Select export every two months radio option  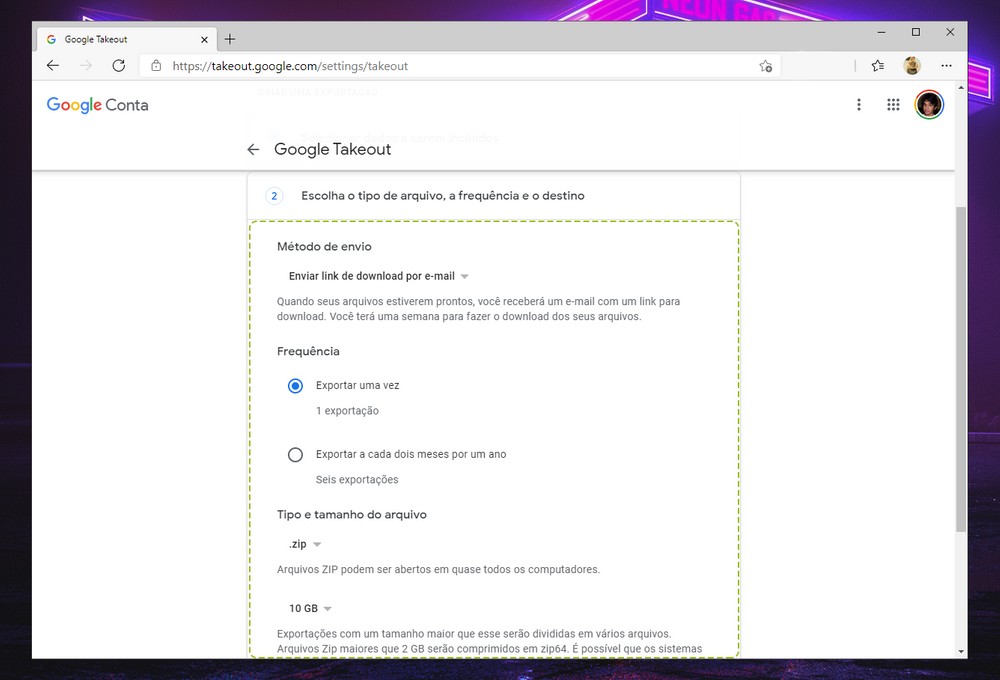click(295, 455)
